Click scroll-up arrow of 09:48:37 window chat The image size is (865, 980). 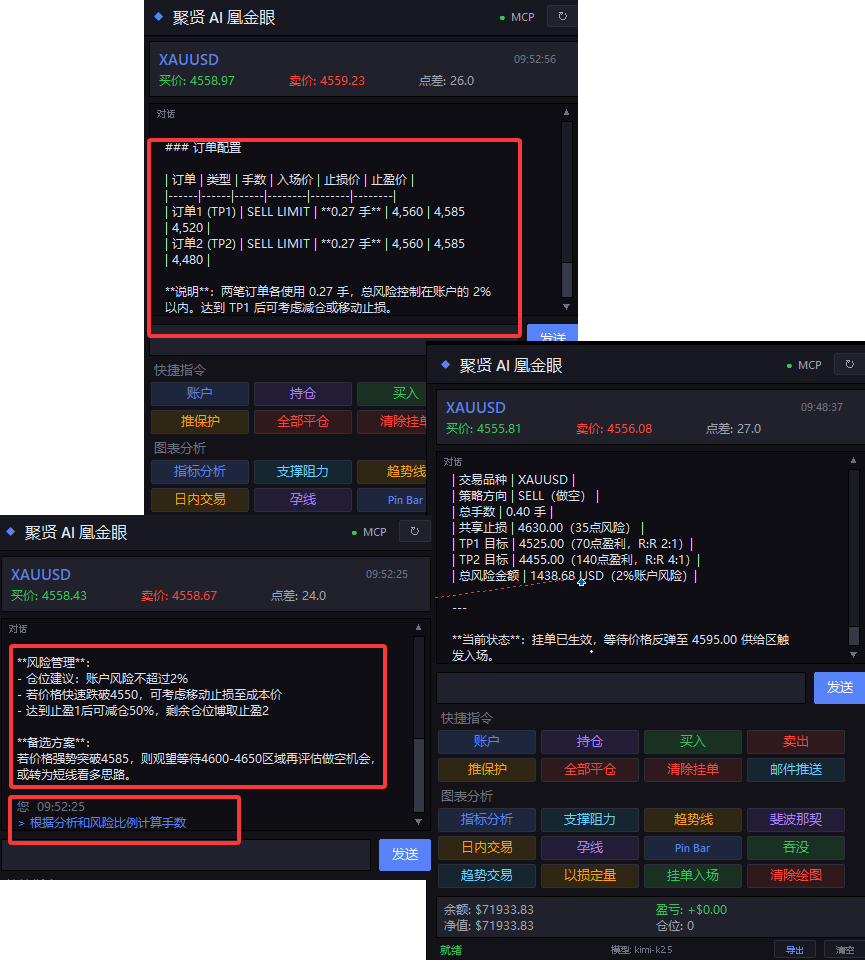coord(853,461)
